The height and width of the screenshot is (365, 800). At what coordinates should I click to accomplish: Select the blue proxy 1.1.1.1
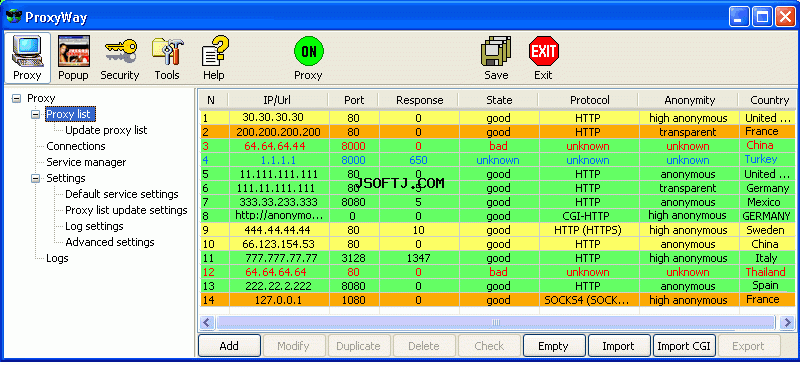pyautogui.click(x=497, y=160)
